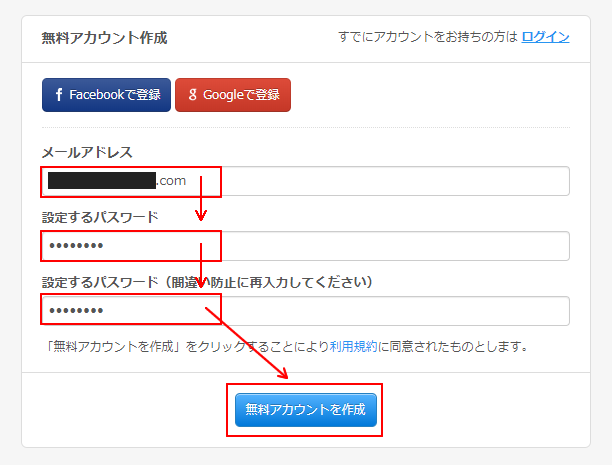Focus the メールアドレス input field
Image resolution: width=612 pixels, height=465 pixels.
[380, 181]
